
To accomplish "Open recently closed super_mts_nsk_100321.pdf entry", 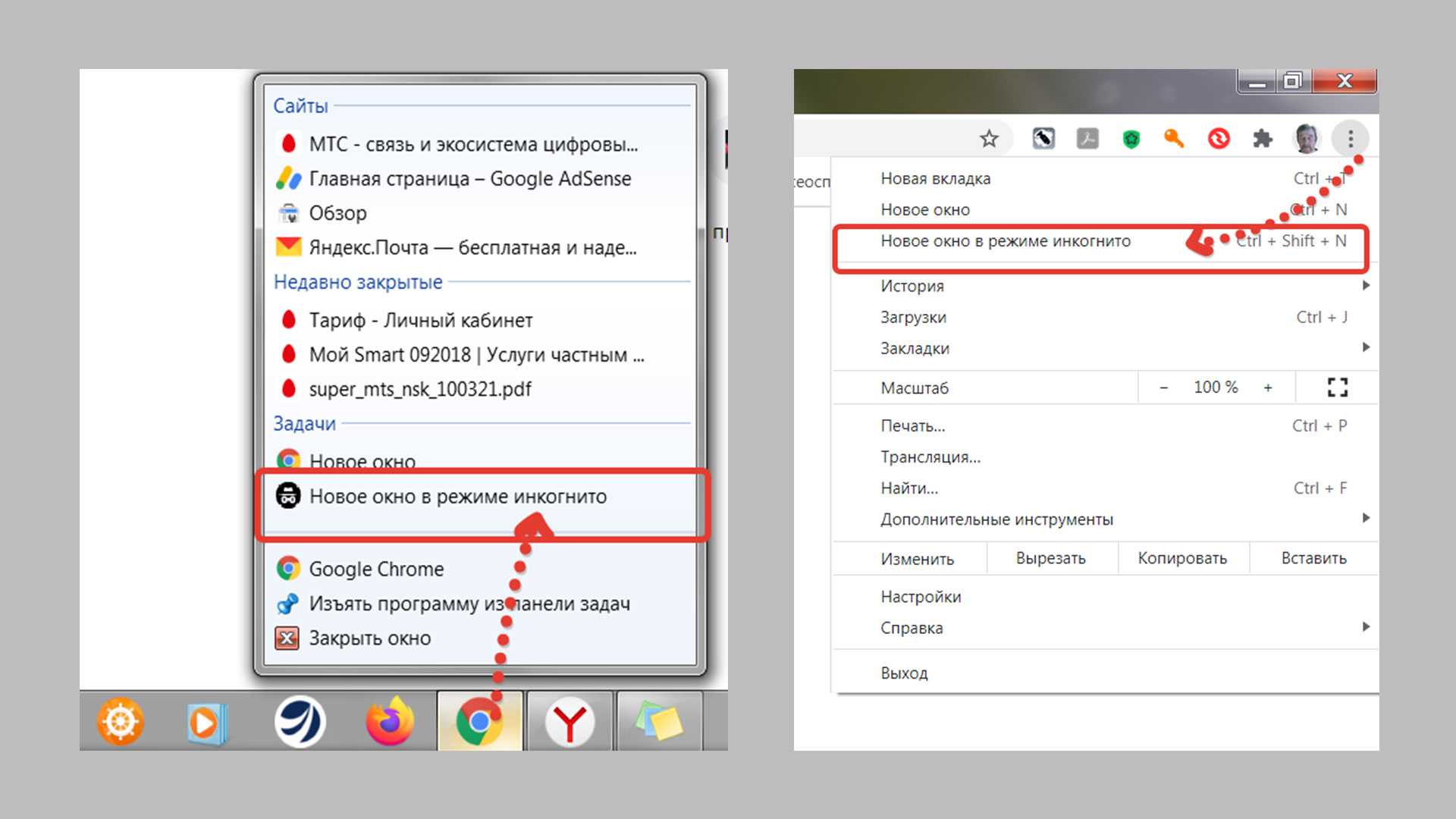I will (x=419, y=389).
